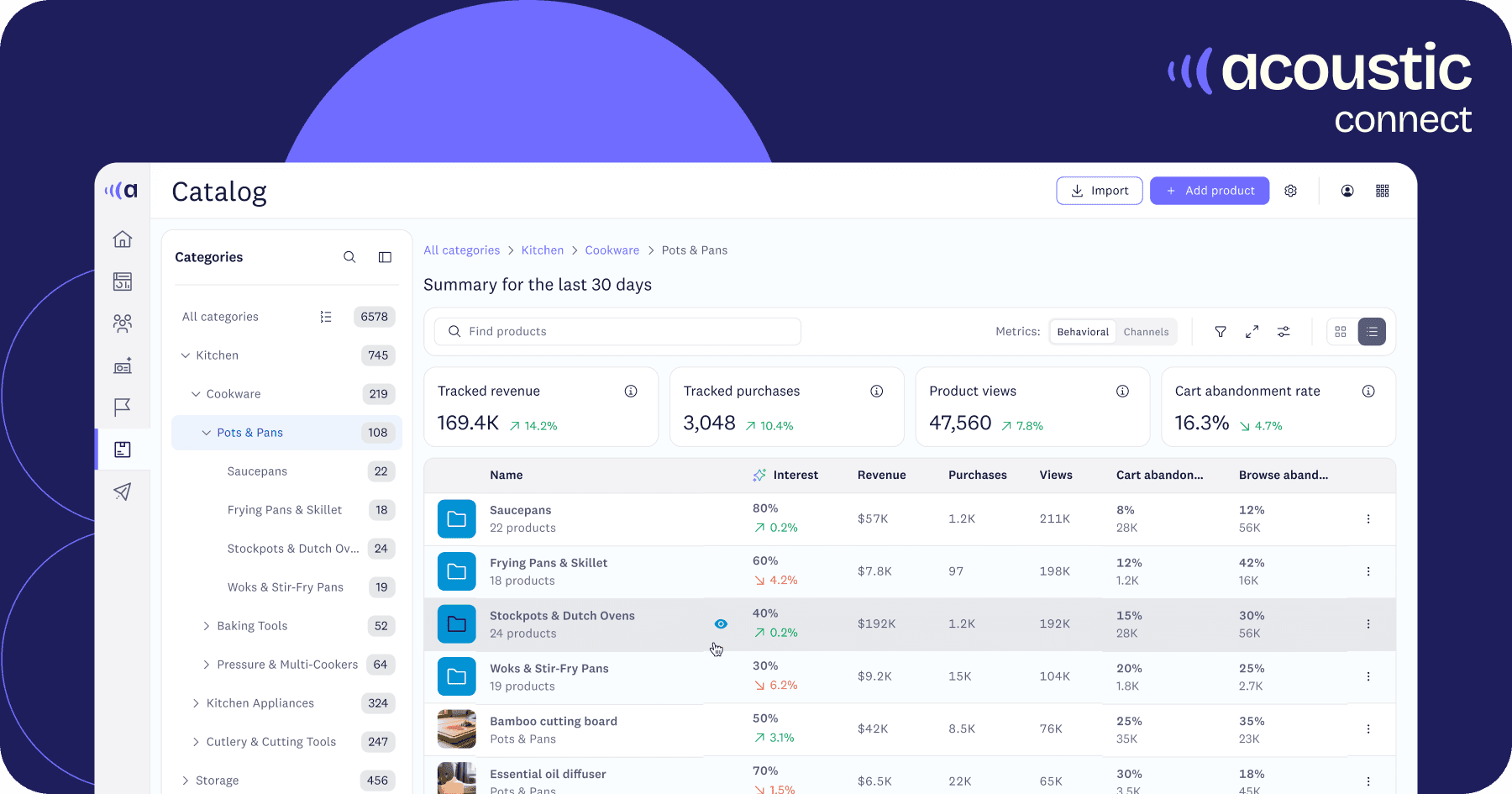The image size is (1512, 794).
Task: Collapse the Kitchen category chevron
Action: pyautogui.click(x=186, y=355)
